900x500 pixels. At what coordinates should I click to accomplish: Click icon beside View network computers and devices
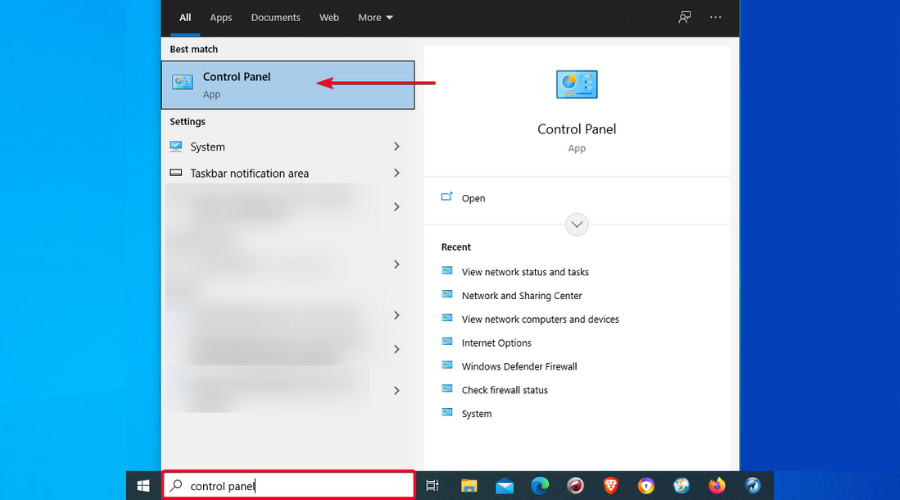[x=447, y=318]
